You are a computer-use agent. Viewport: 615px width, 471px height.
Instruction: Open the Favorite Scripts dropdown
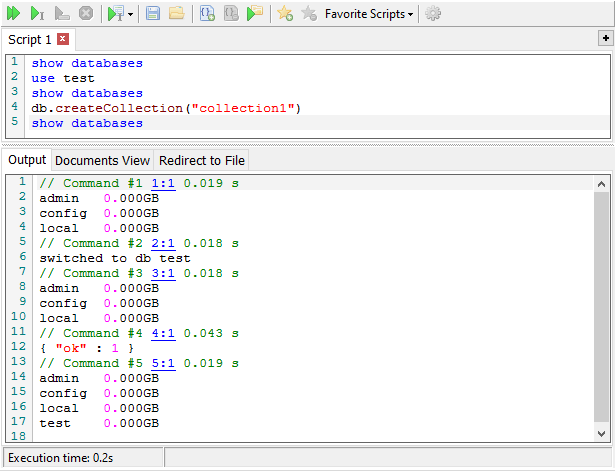pyautogui.click(x=369, y=14)
